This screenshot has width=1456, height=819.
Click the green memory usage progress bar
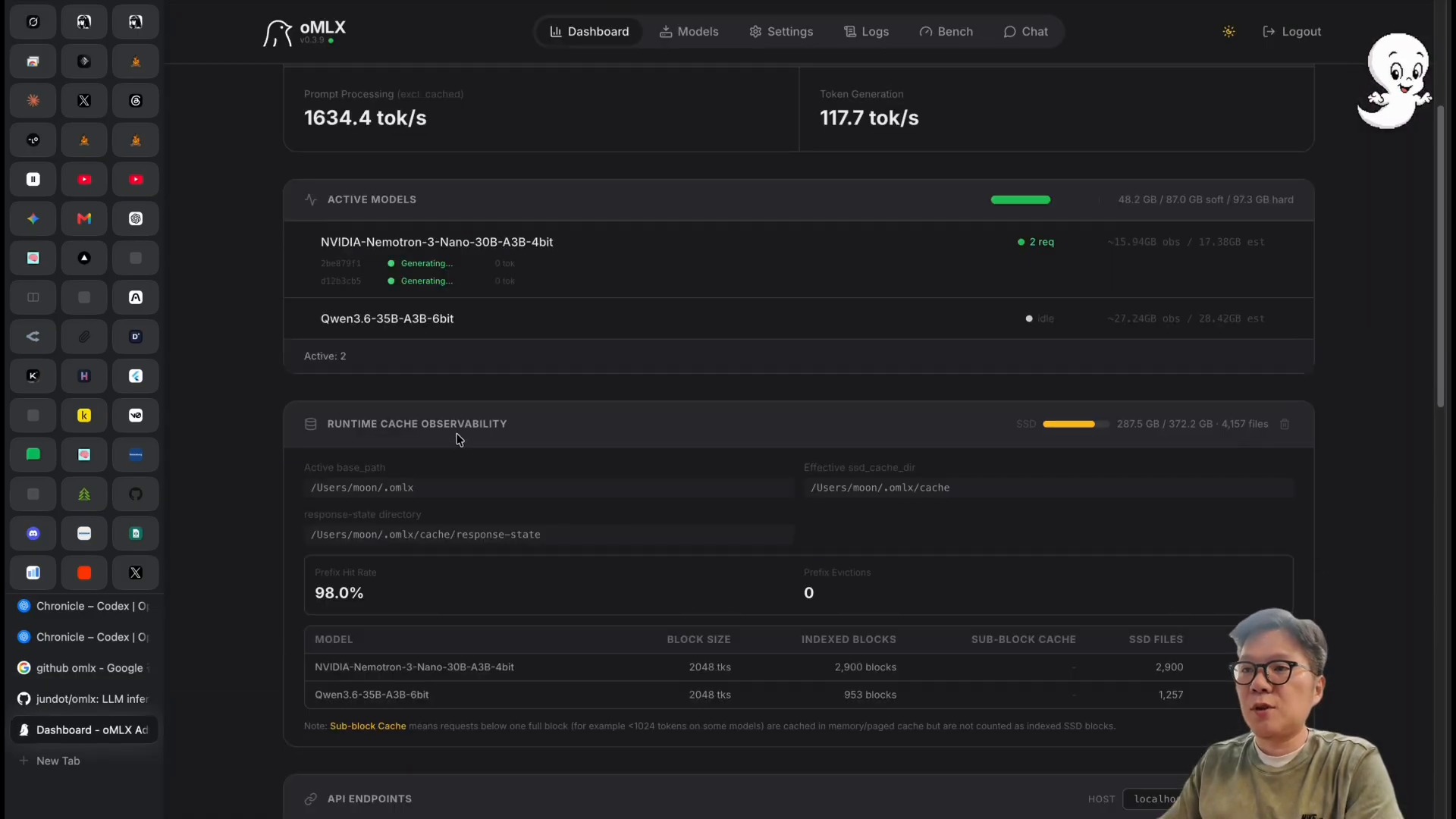click(x=1021, y=199)
